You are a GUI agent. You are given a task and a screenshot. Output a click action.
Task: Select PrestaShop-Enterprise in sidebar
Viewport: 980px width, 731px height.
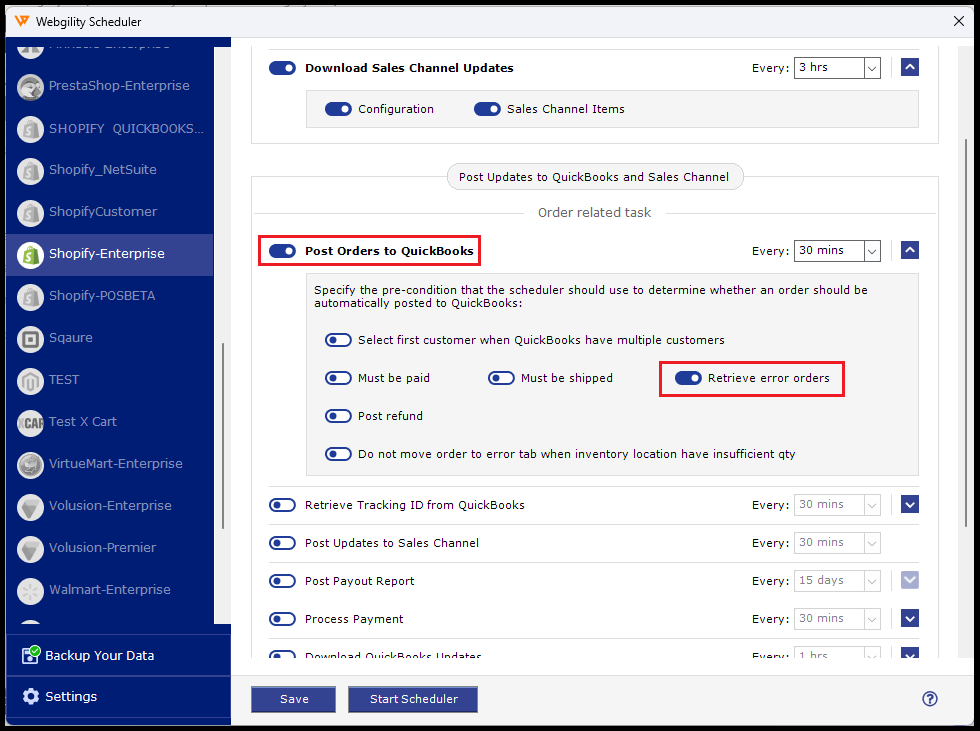coord(109,86)
